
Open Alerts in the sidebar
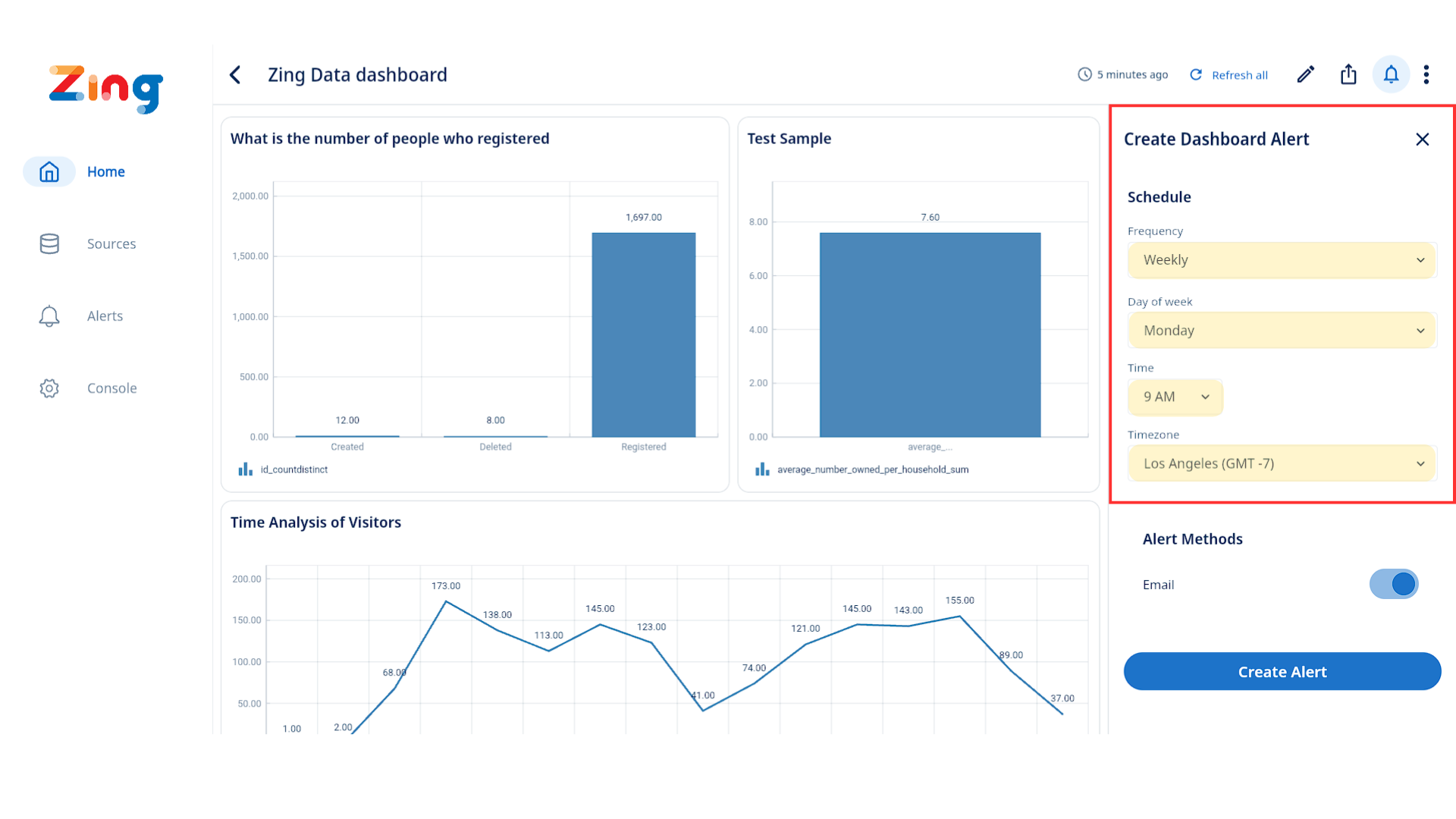click(x=105, y=315)
